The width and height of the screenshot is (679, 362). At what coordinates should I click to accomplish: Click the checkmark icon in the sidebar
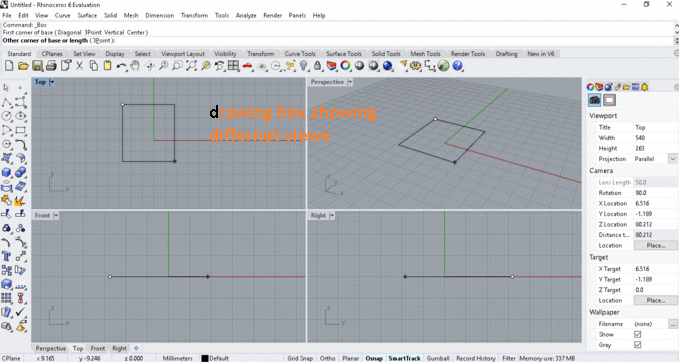click(x=20, y=312)
